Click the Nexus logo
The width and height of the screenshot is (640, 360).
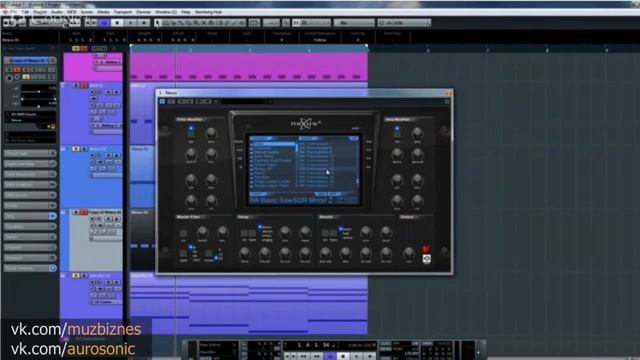306,123
